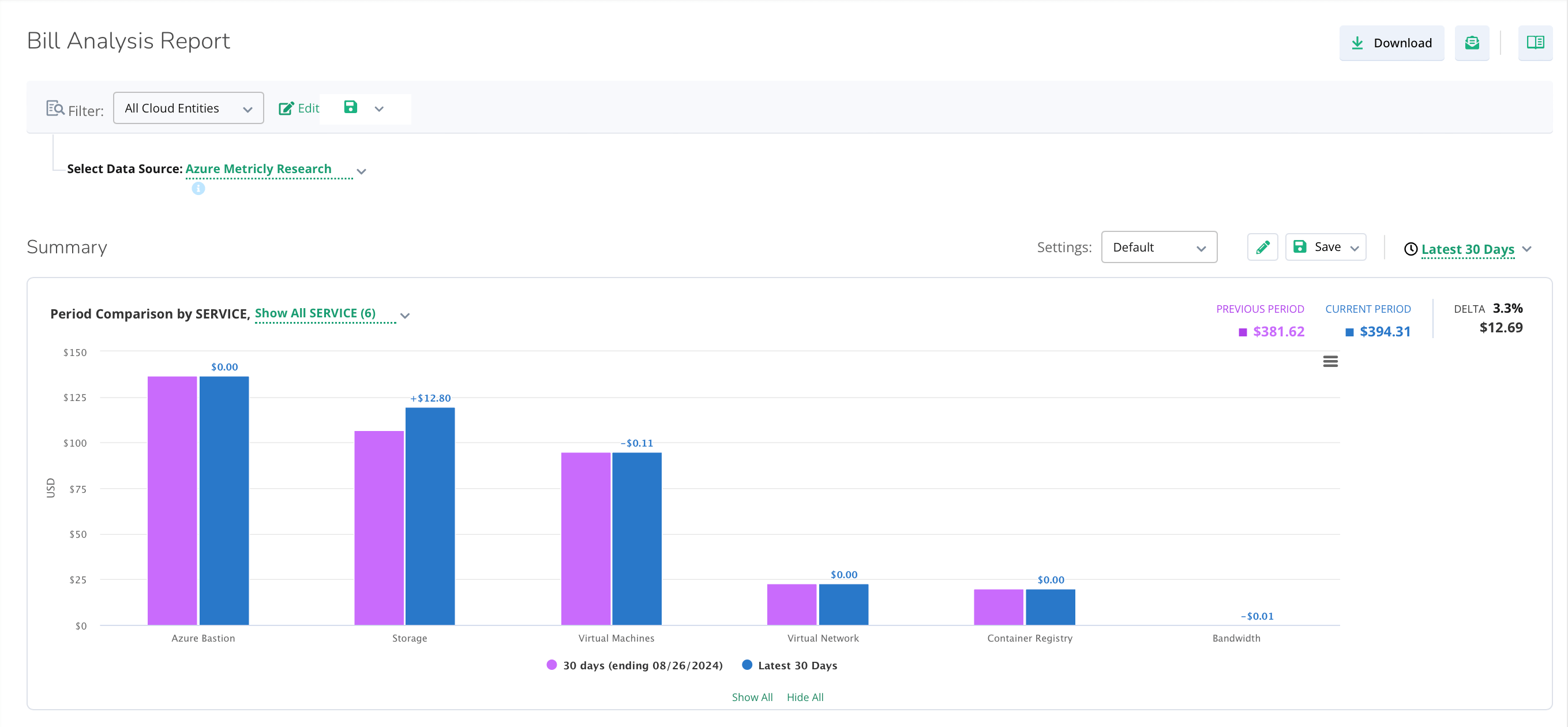1568x727 pixels.
Task: Toggle the Latest 30 Days legend series
Action: pyautogui.click(x=789, y=665)
